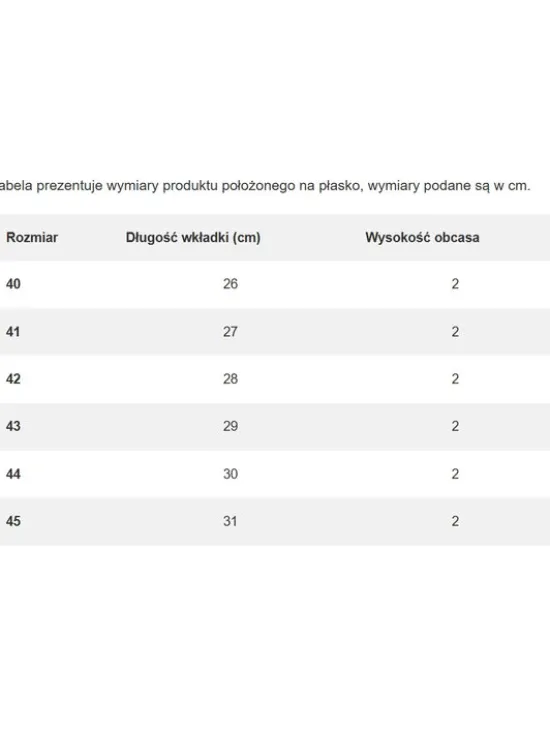Select size 43 row label

pos(13,426)
